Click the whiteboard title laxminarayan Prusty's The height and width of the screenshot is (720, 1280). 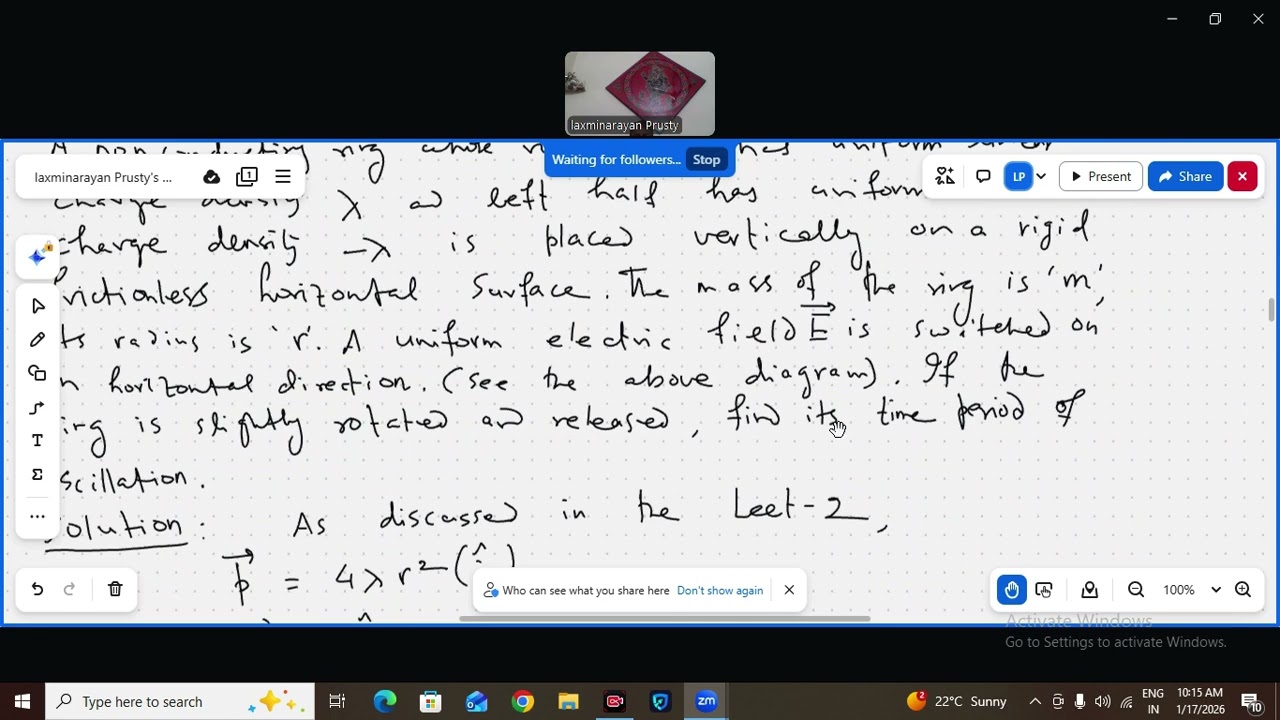pyautogui.click(x=103, y=177)
